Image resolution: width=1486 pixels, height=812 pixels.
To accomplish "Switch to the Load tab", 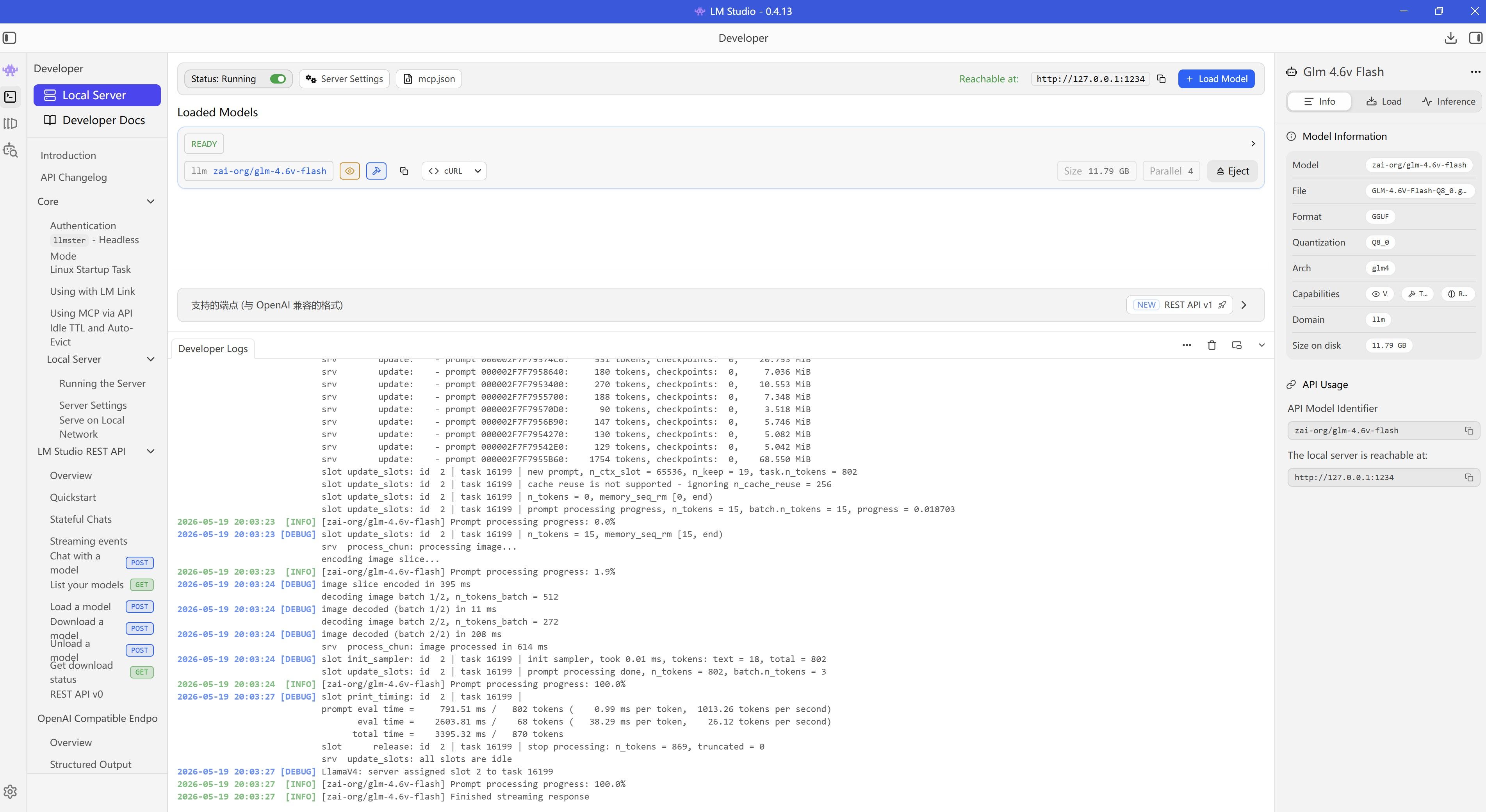I will point(1384,101).
